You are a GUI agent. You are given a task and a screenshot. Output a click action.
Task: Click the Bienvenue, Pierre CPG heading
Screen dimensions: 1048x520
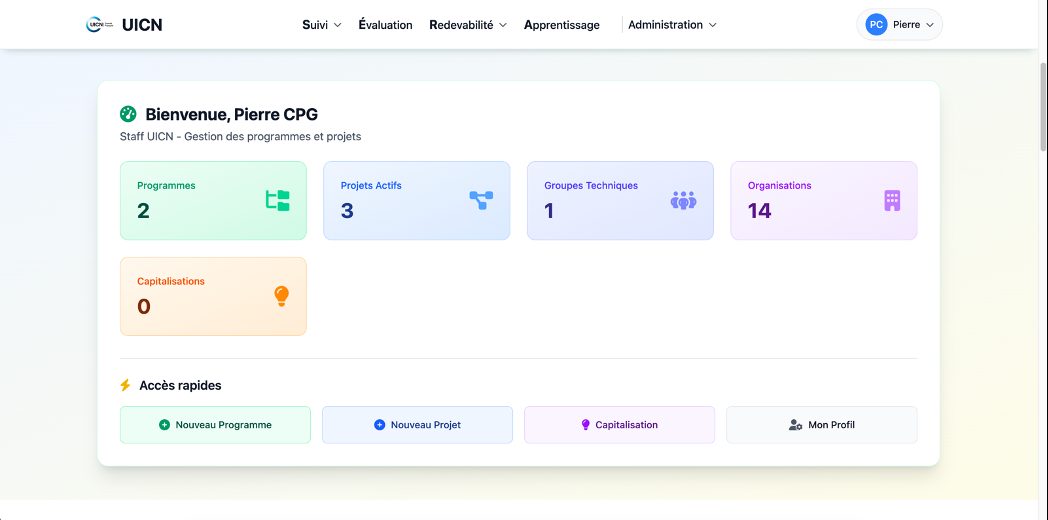point(231,114)
